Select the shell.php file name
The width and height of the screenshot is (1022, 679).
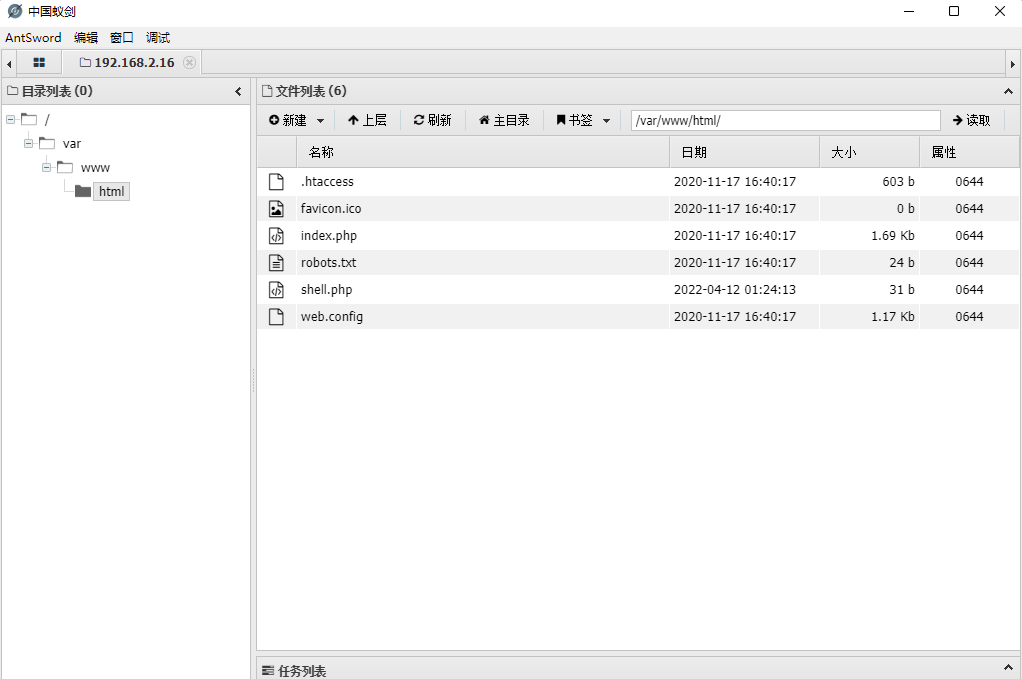pyautogui.click(x=326, y=290)
